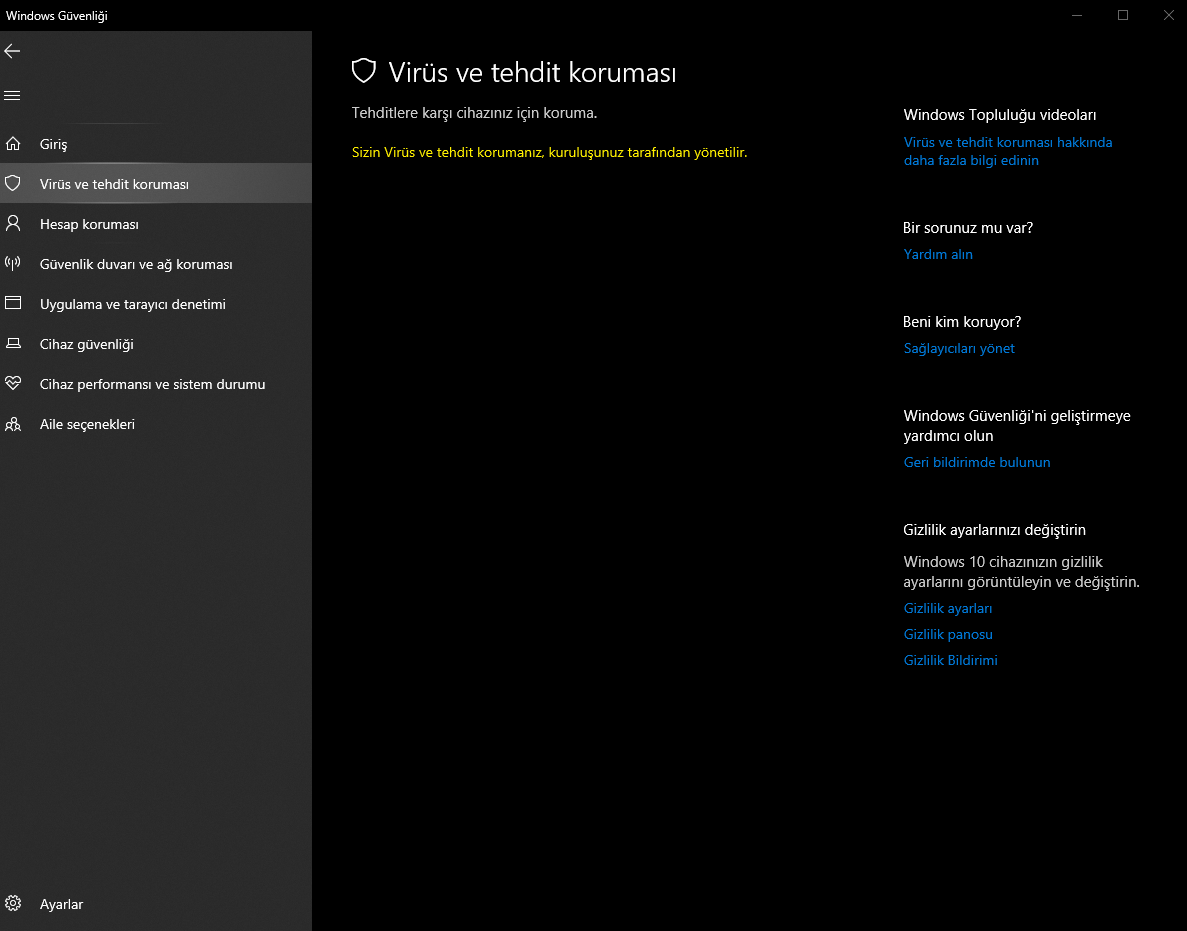Click the yellow kuruluşunuz tarafından yönetilir message
The height and width of the screenshot is (931, 1187).
click(549, 152)
